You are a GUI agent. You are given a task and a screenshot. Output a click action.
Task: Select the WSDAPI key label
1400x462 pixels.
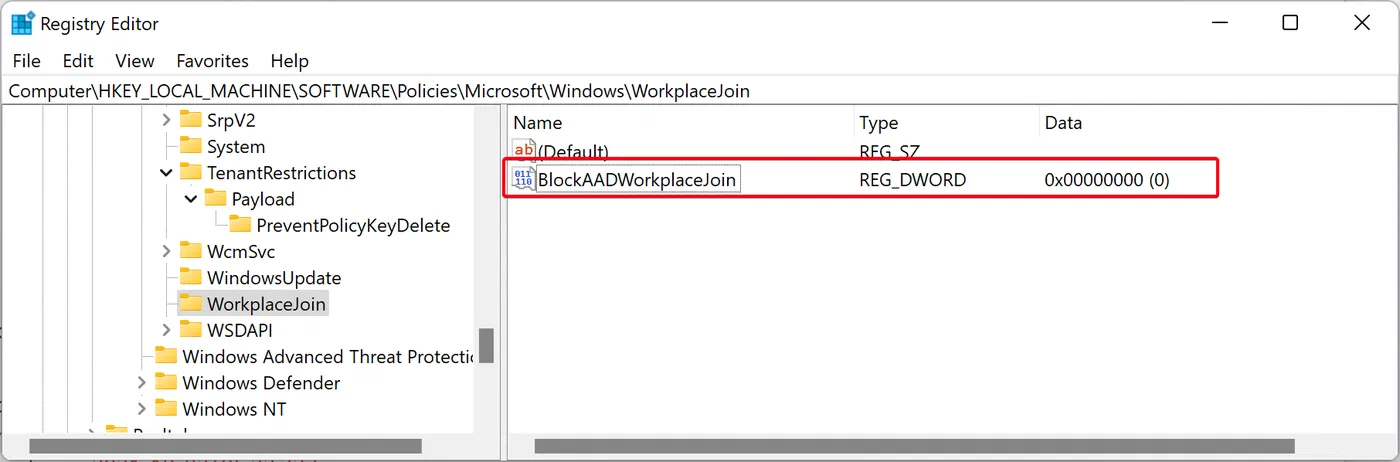[239, 330]
